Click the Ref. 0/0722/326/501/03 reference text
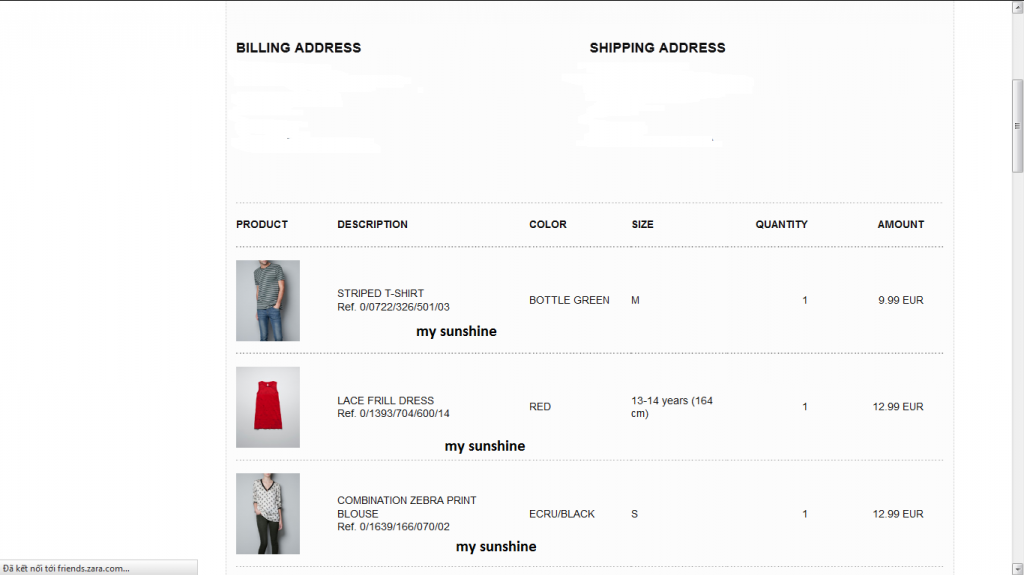1024x575 pixels. click(394, 307)
